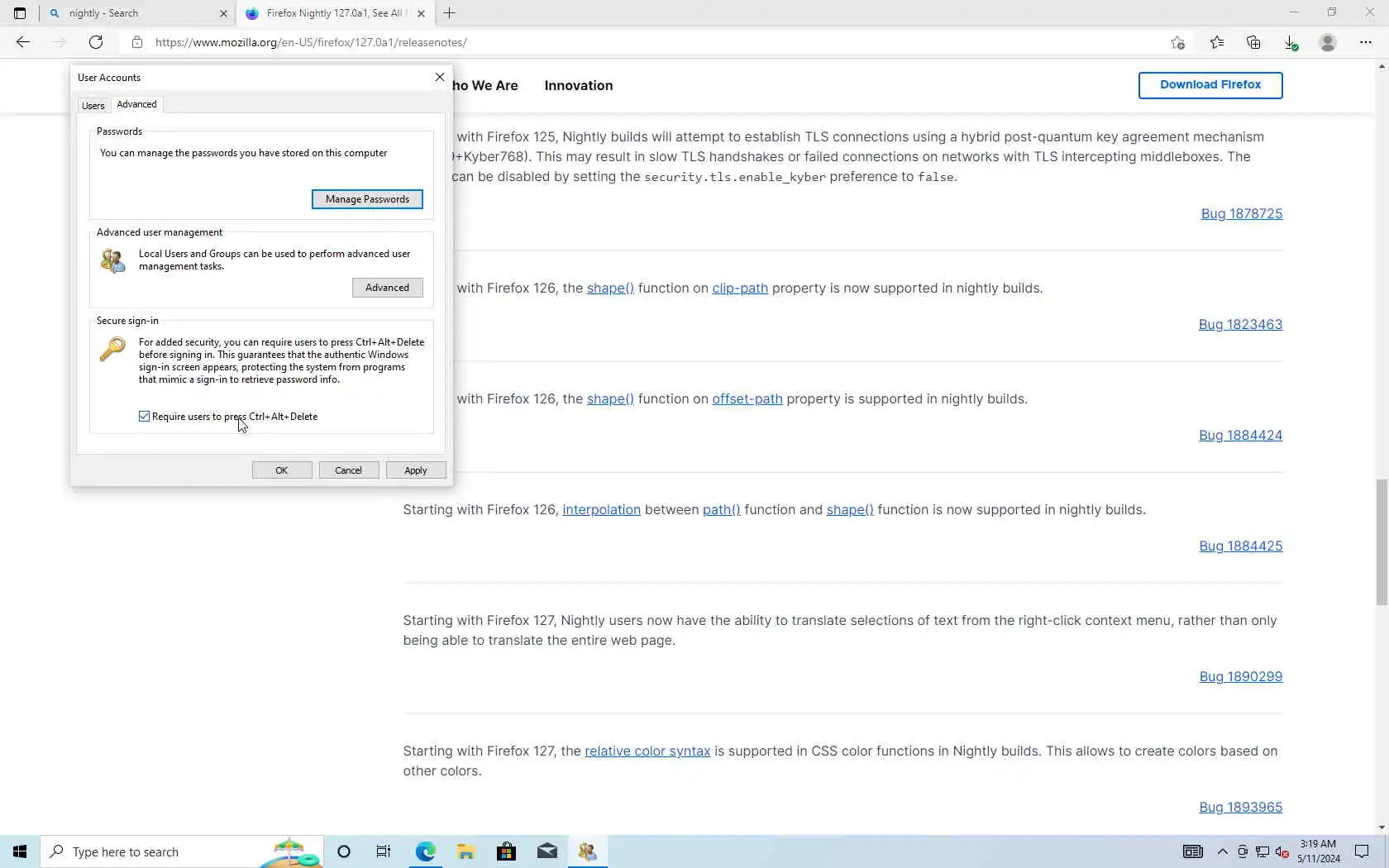Open Bug 1893965 link
Viewport: 1389px width, 868px height.
coord(1240,807)
